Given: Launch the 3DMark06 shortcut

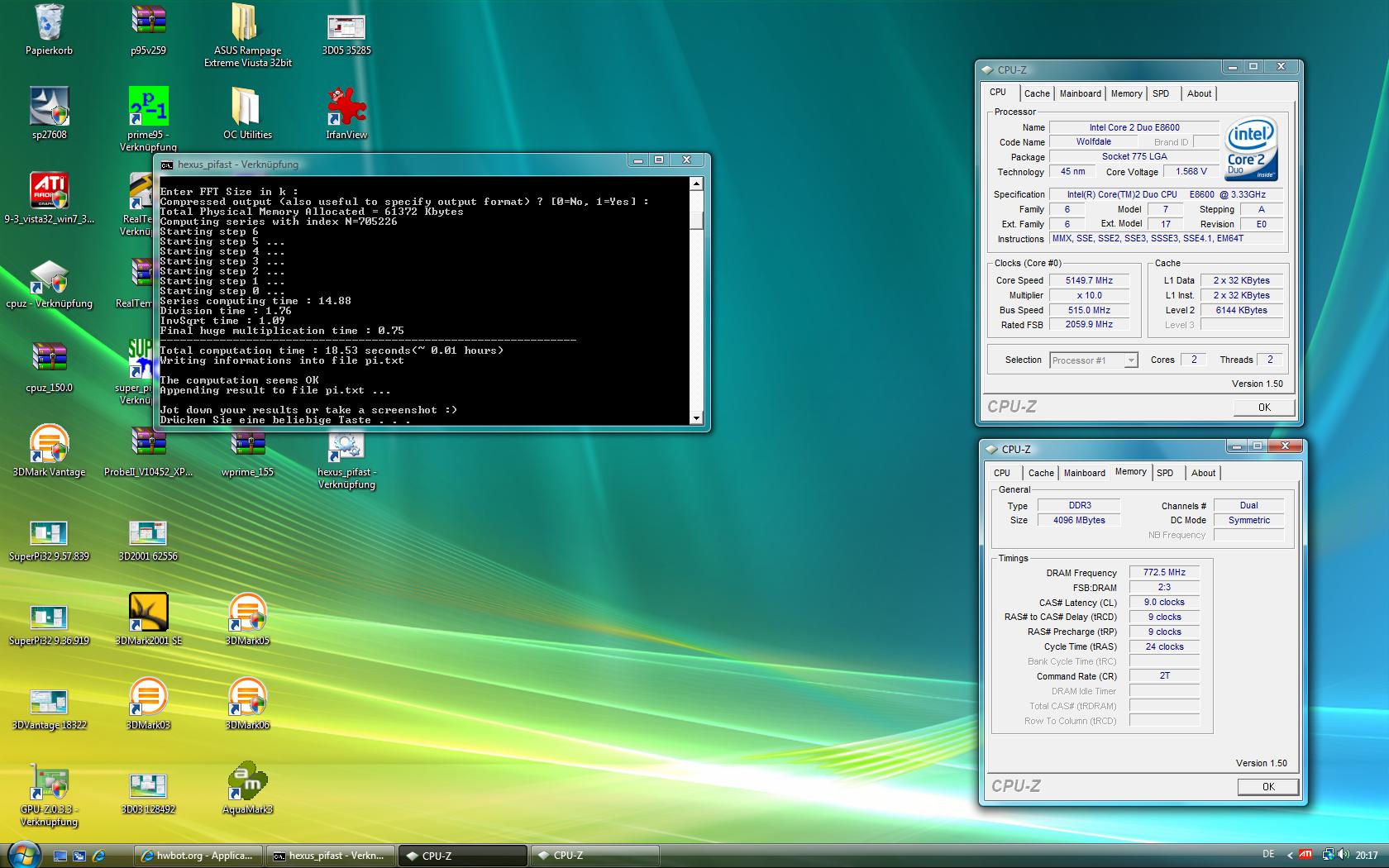Looking at the screenshot, I should tap(247, 704).
